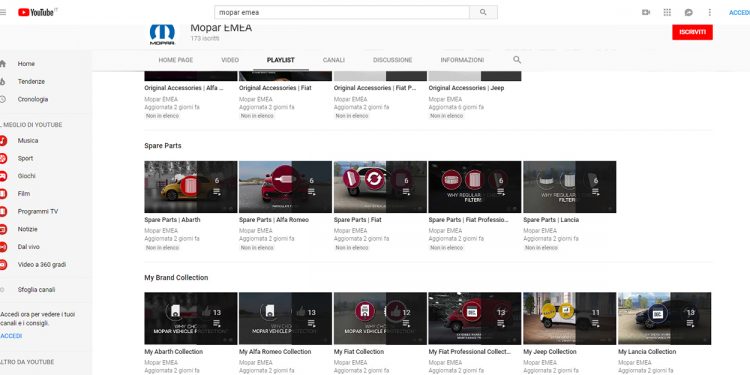The height and width of the screenshot is (375, 750).
Task: Open the My Abarth Collection thumbnail
Action: (x=191, y=319)
